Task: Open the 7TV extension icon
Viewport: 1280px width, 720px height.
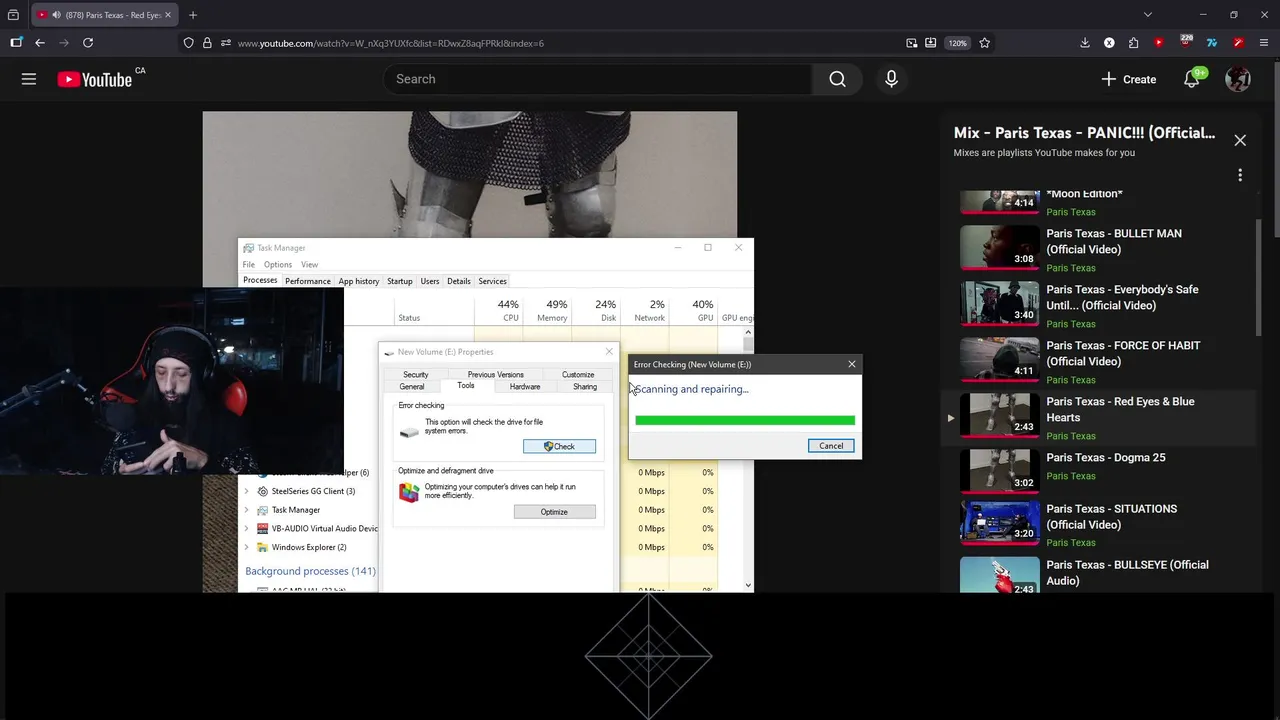Action: click(1212, 43)
